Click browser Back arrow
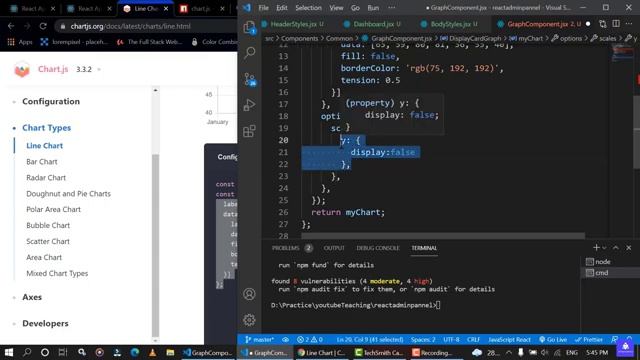The image size is (640, 360). (x=11, y=26)
